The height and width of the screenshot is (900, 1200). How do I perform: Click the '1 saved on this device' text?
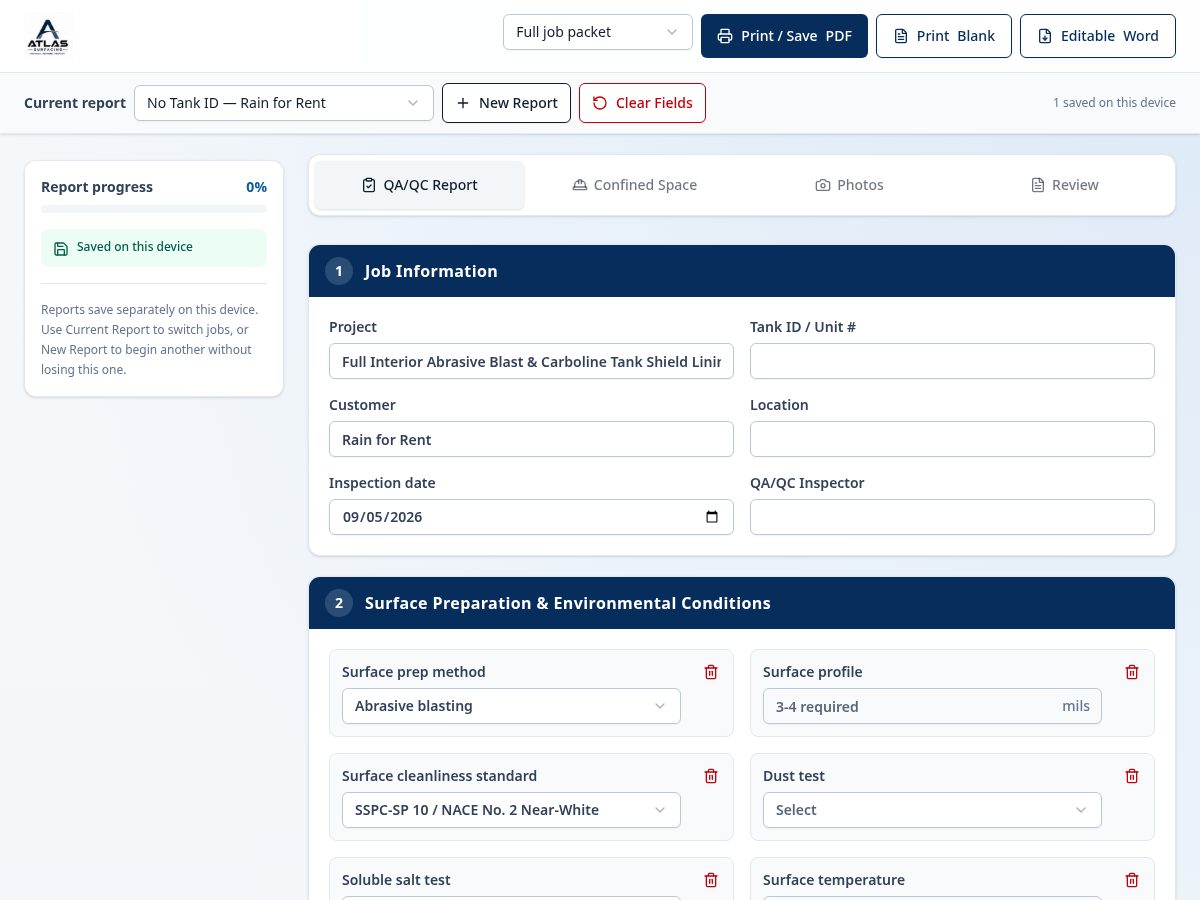(x=1114, y=103)
